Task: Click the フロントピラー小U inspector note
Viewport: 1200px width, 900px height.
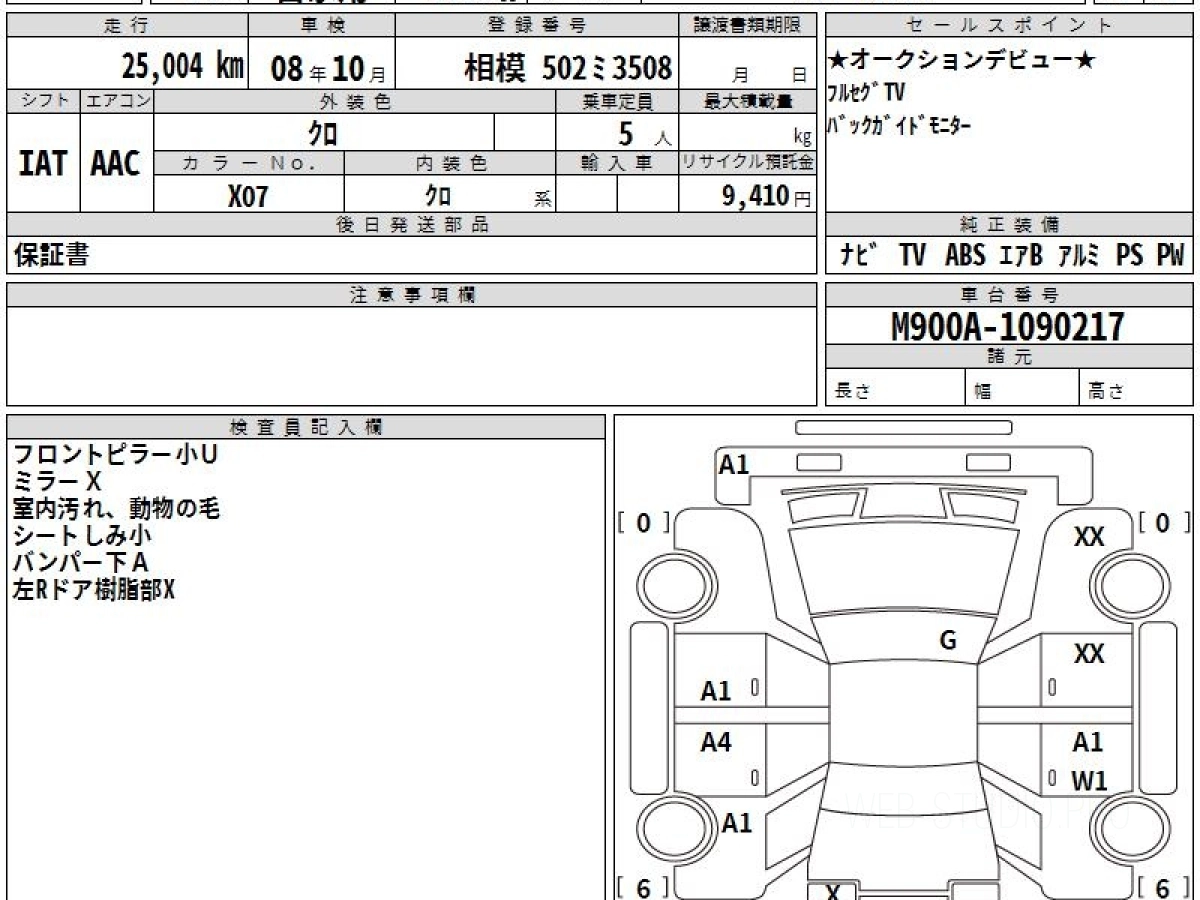Action: [x=114, y=455]
